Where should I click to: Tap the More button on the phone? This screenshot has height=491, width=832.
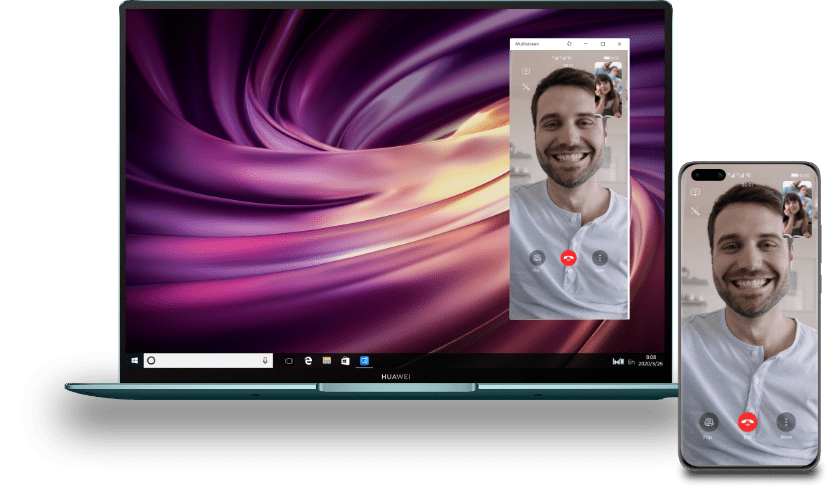(786, 422)
